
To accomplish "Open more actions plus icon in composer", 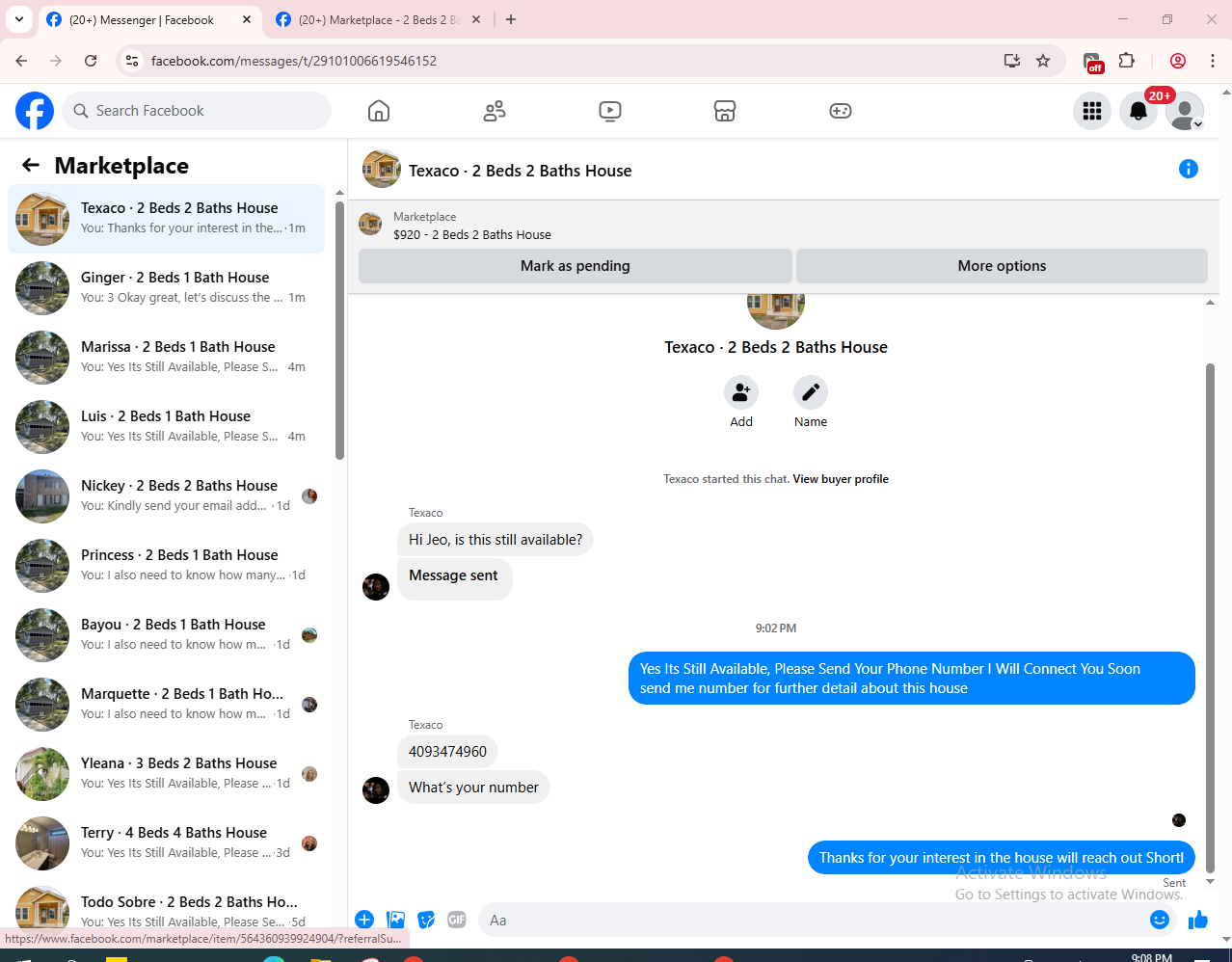I will [x=364, y=920].
